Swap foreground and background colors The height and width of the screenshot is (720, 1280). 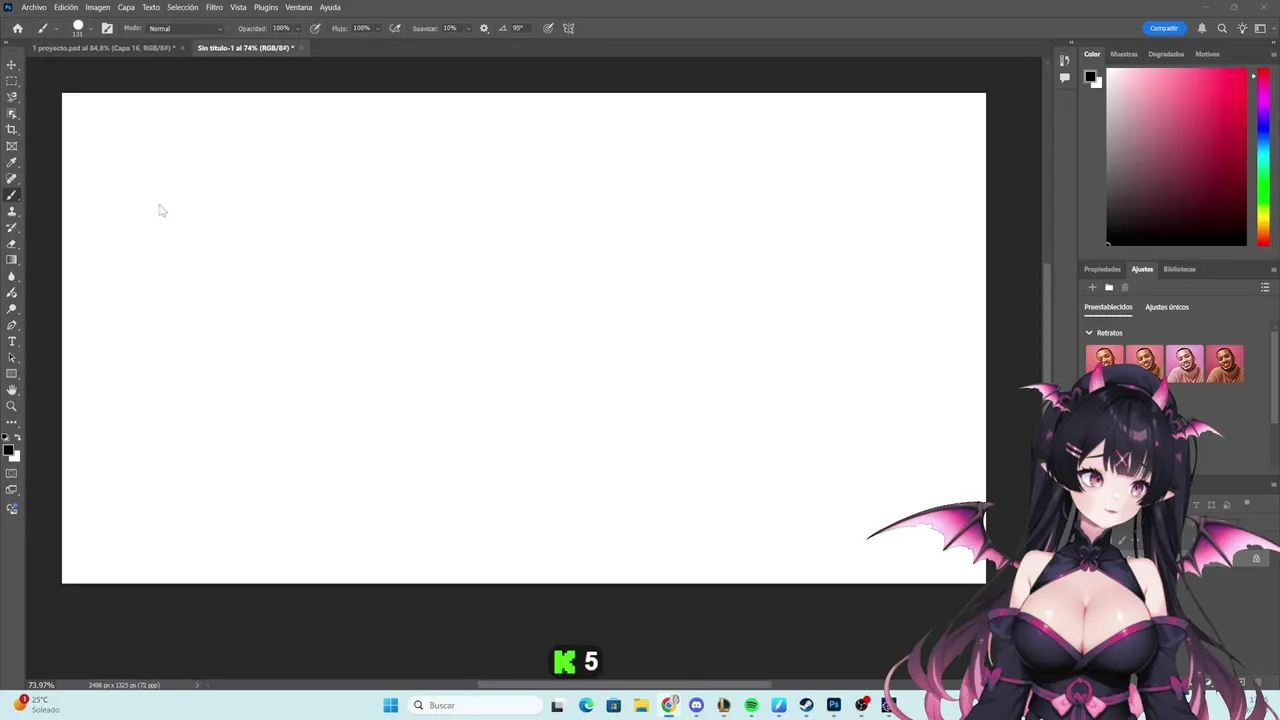(17, 438)
